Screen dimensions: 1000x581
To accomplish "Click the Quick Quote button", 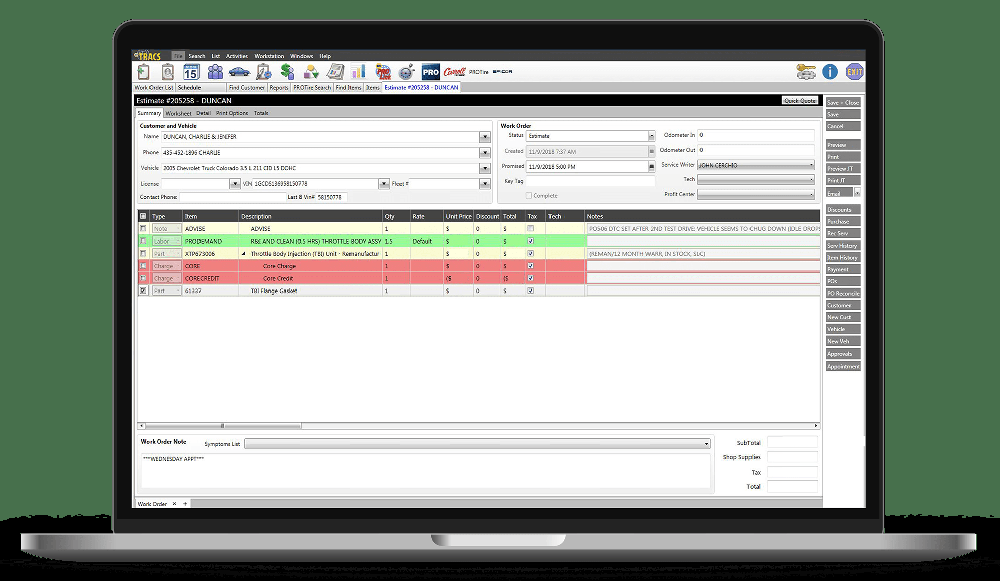I will point(800,101).
